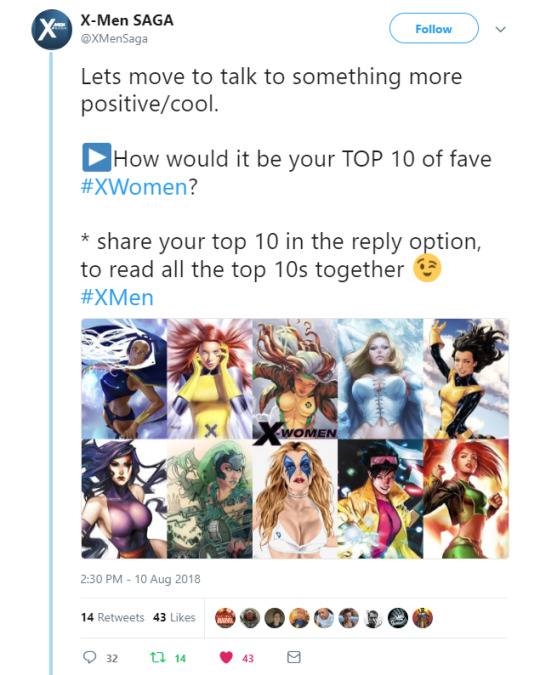The image size is (540, 675).
Task: Click the reply speech bubble icon
Action: tap(89, 657)
